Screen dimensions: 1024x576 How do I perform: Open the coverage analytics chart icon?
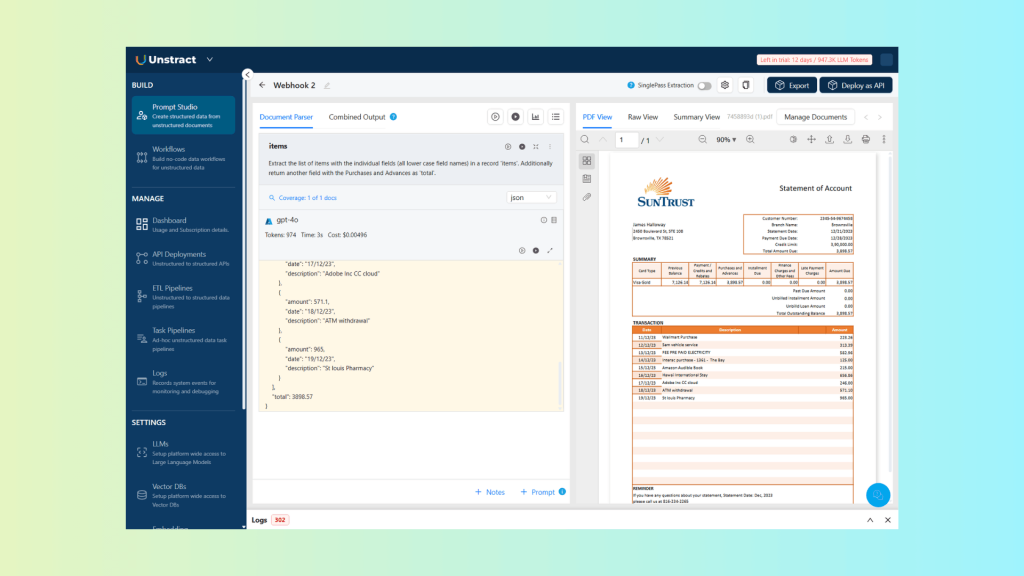pos(536,117)
